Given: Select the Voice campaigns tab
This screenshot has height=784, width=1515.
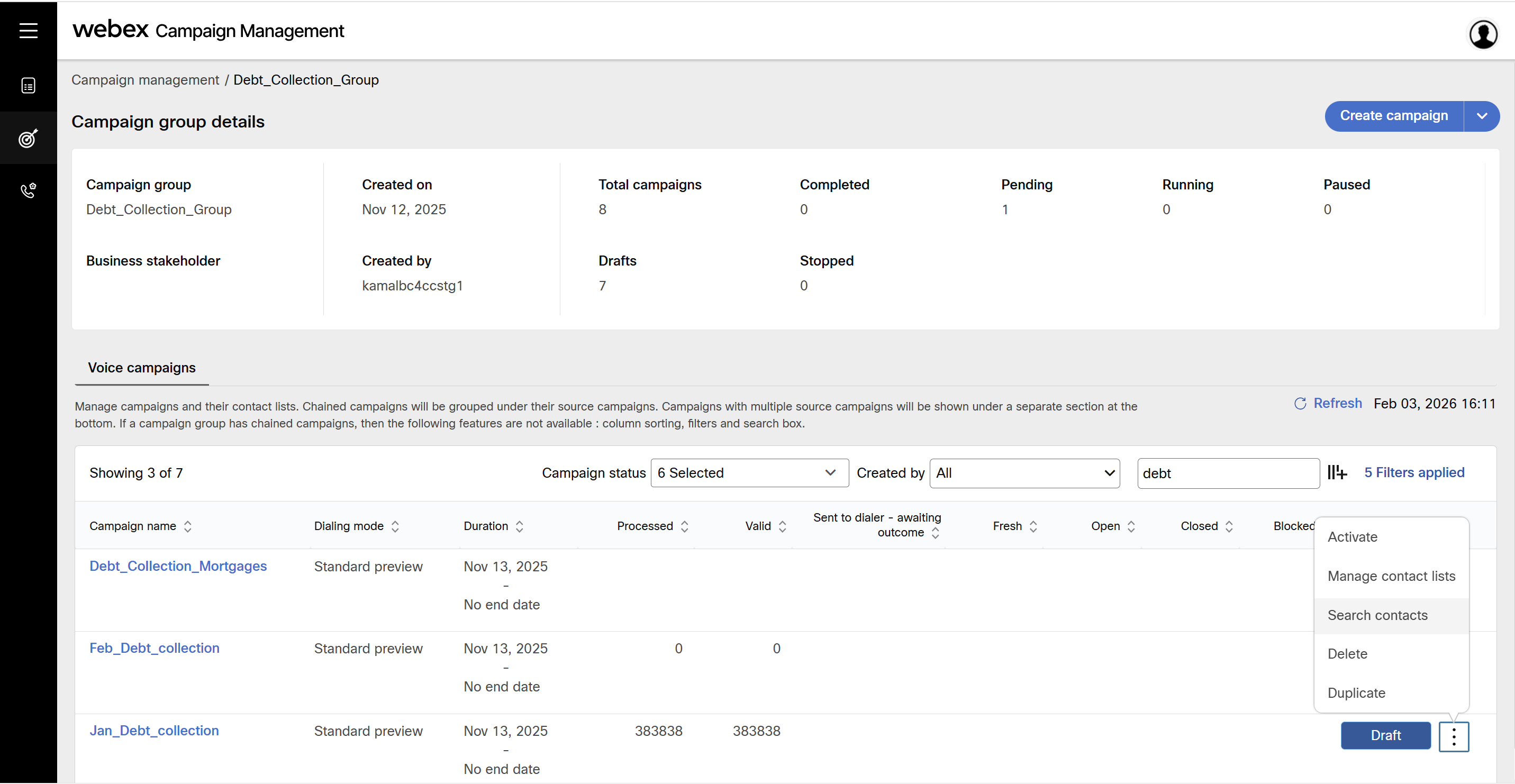Looking at the screenshot, I should [x=142, y=368].
